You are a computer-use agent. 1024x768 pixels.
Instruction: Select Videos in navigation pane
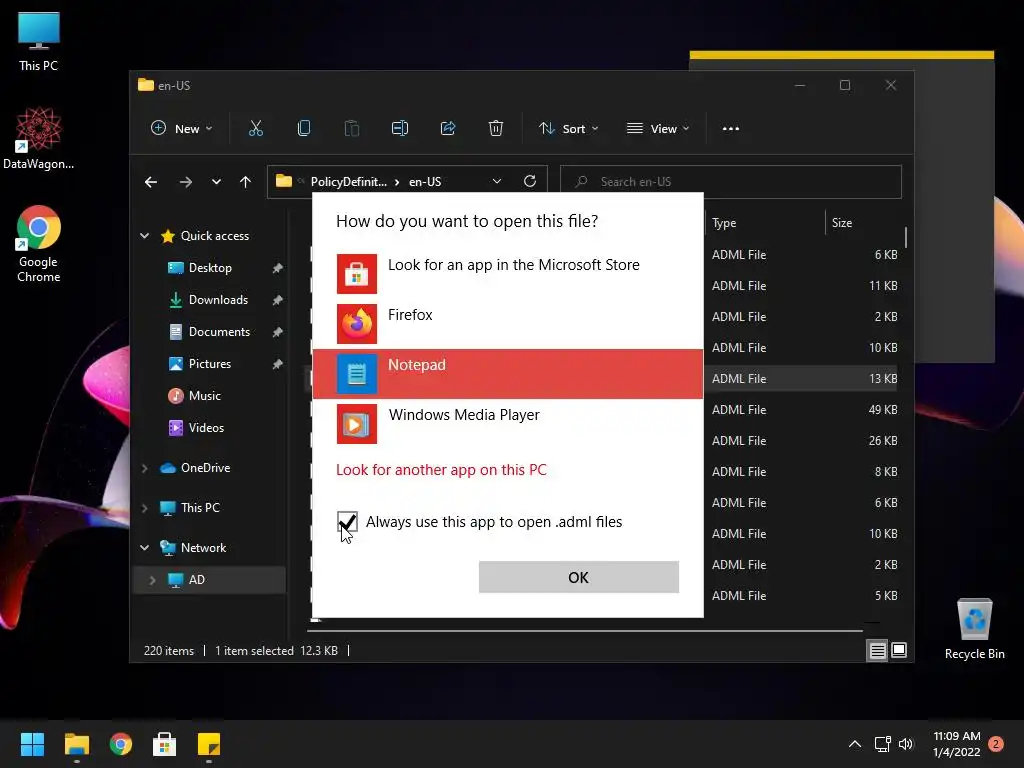coord(206,428)
